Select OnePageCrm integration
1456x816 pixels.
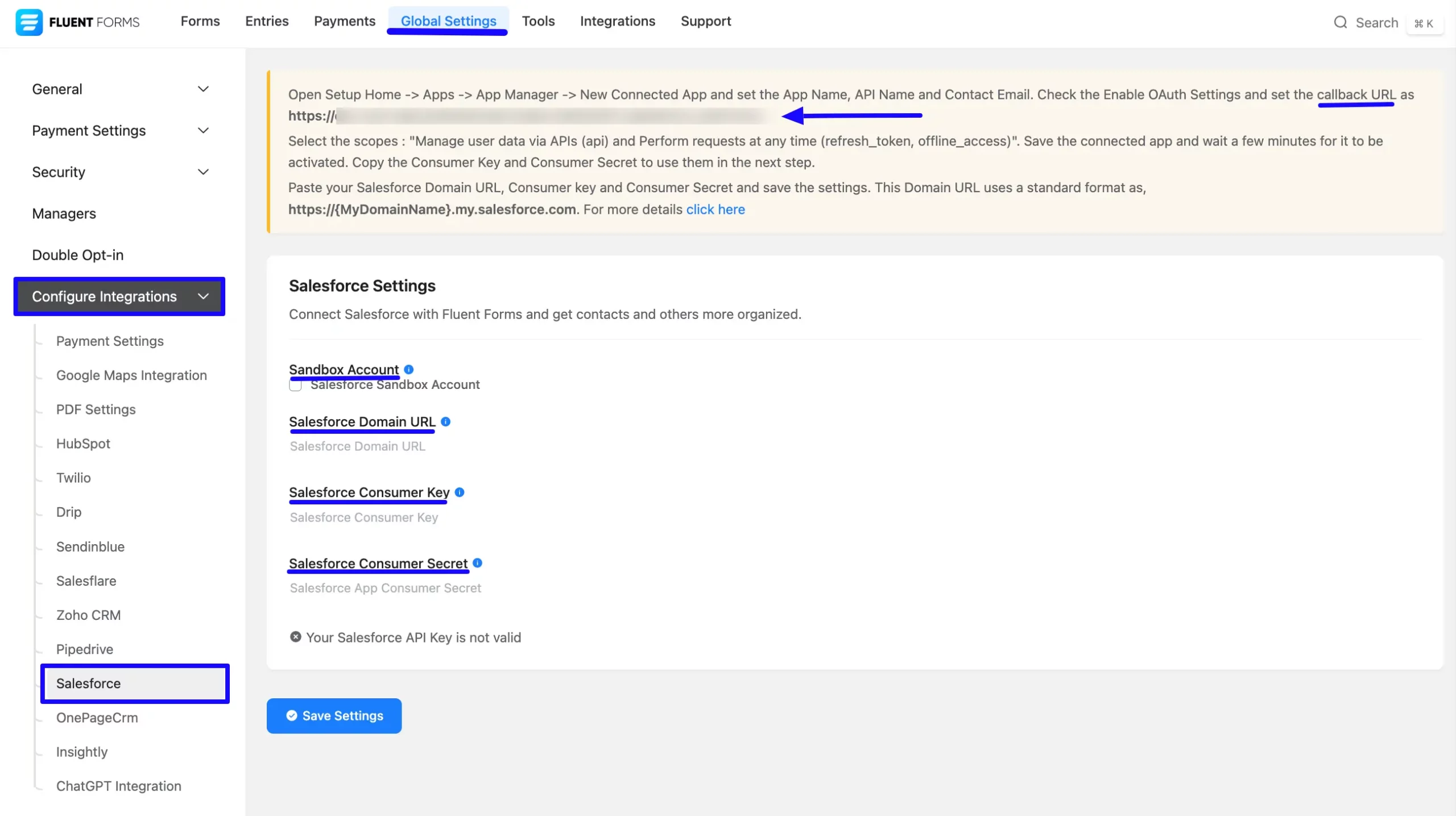pos(97,718)
